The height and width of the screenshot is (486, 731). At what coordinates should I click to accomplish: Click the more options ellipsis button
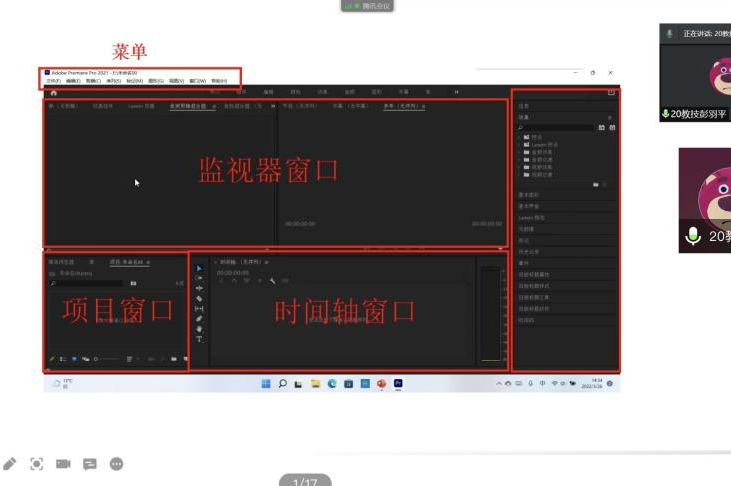(x=116, y=464)
